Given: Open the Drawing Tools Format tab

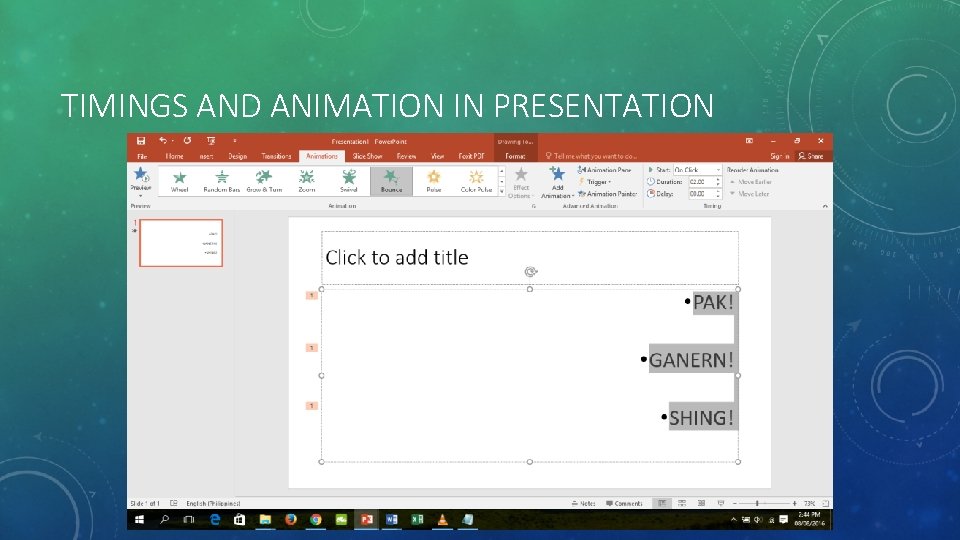Looking at the screenshot, I should [516, 156].
